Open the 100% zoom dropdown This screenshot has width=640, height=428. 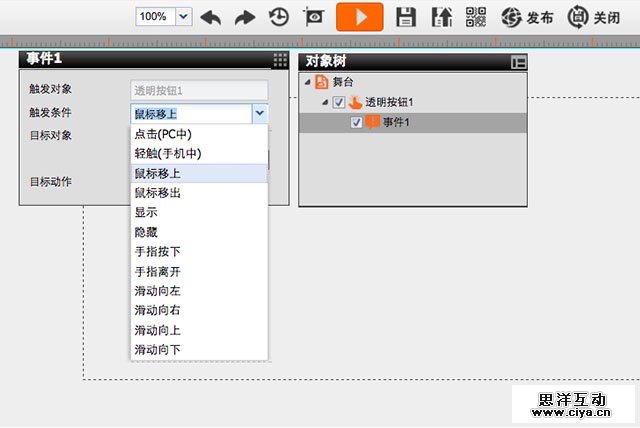[183, 17]
